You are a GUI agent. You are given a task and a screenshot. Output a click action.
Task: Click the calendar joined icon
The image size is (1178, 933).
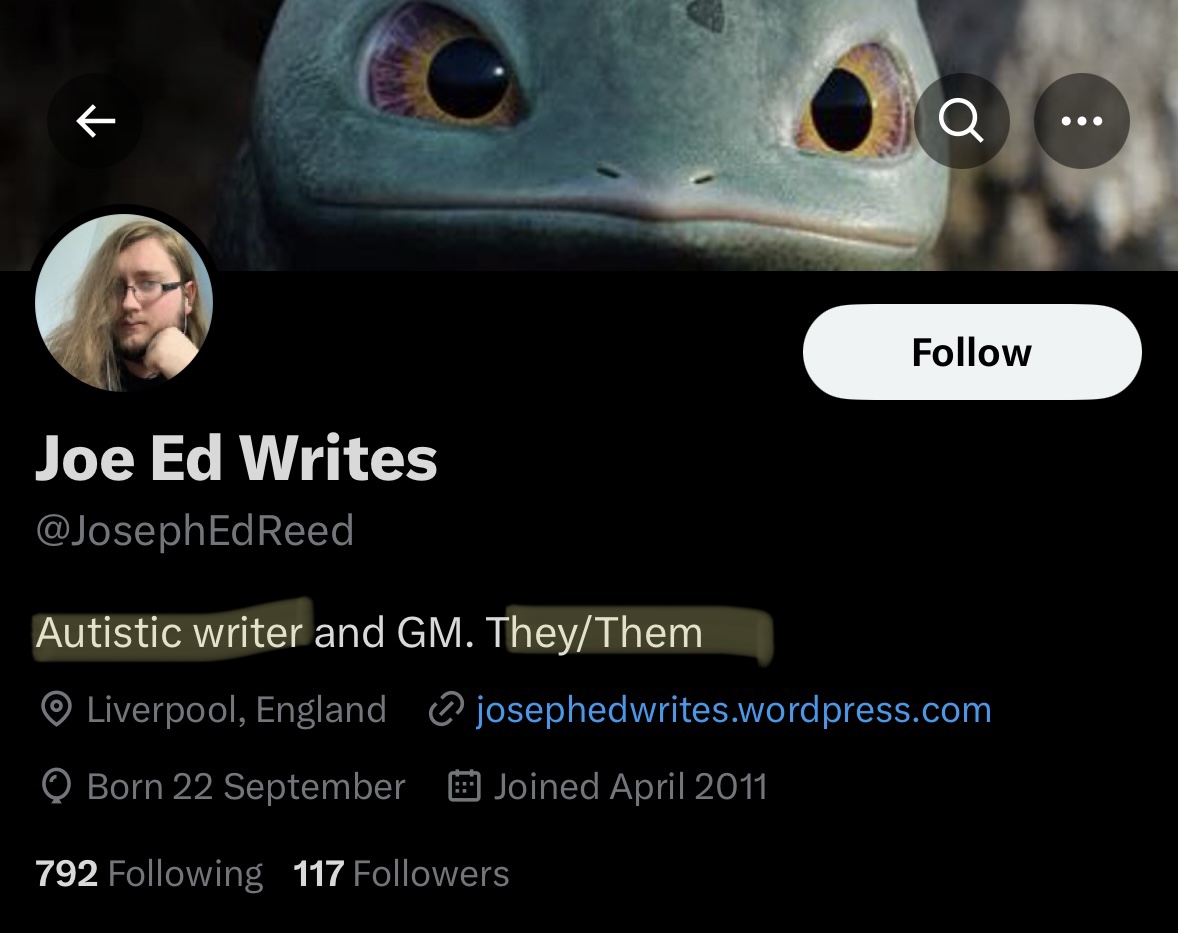click(x=464, y=786)
